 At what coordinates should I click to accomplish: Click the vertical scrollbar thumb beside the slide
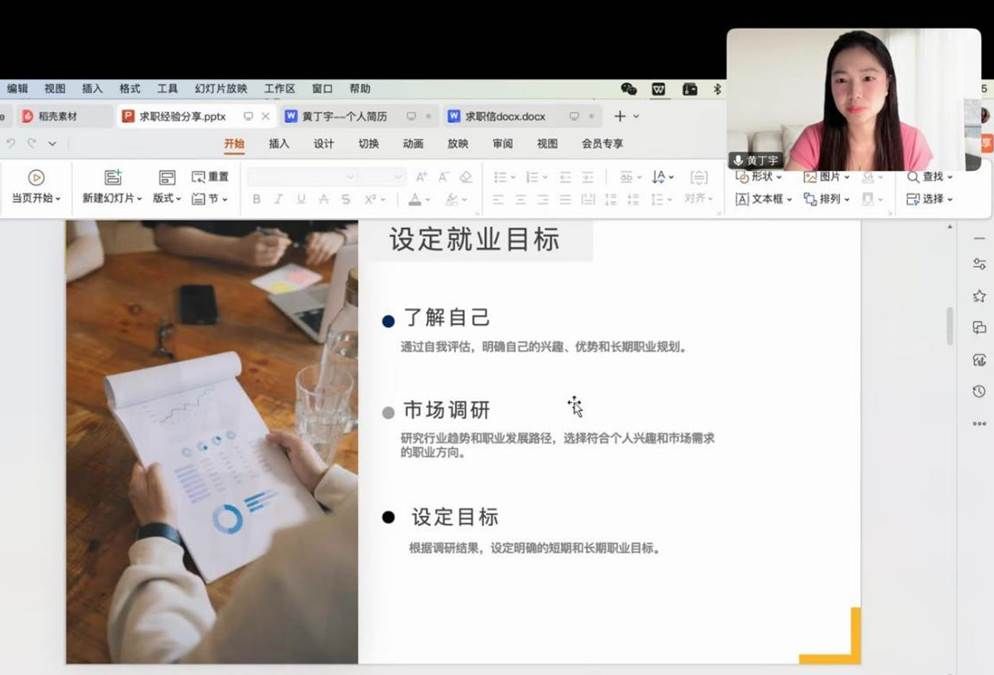coord(950,326)
